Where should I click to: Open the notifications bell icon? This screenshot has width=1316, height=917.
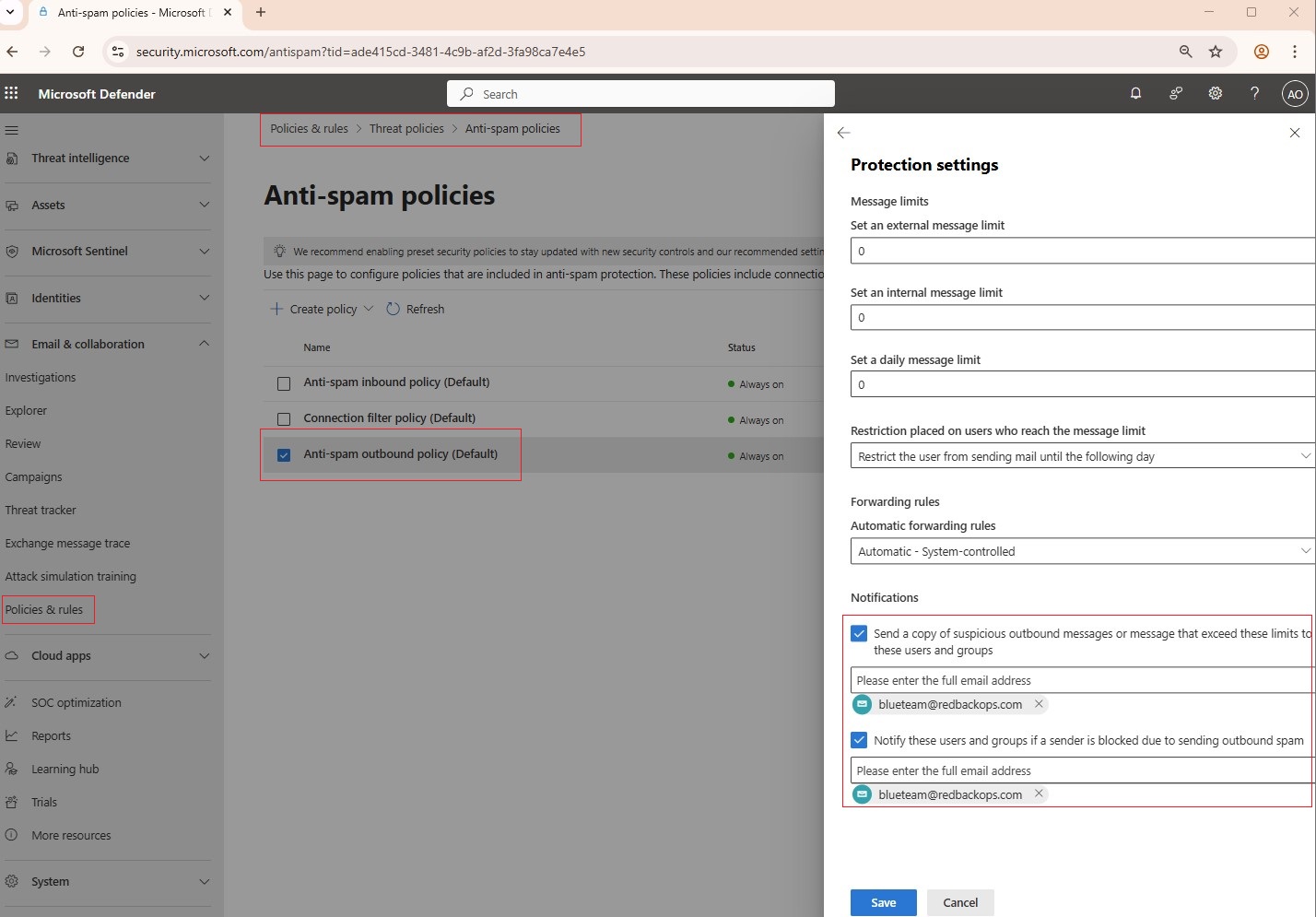[x=1135, y=93]
